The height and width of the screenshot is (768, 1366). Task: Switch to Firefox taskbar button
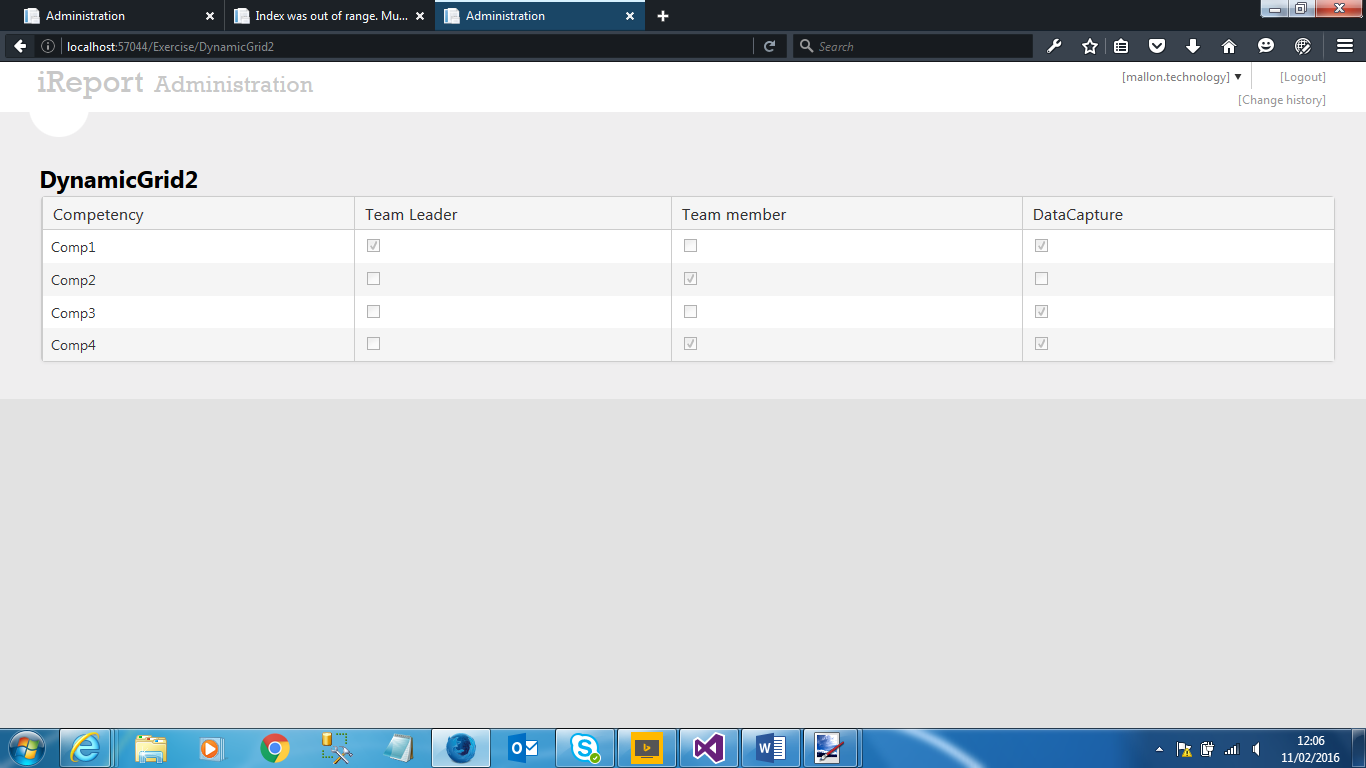(461, 748)
